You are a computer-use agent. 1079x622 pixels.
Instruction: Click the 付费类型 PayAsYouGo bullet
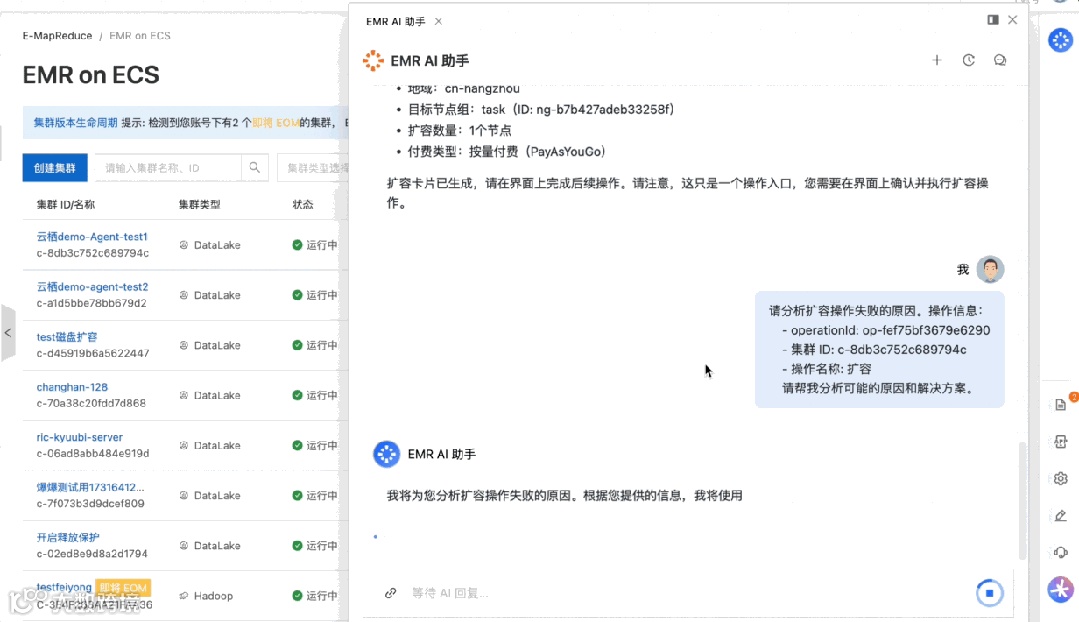[x=501, y=151]
